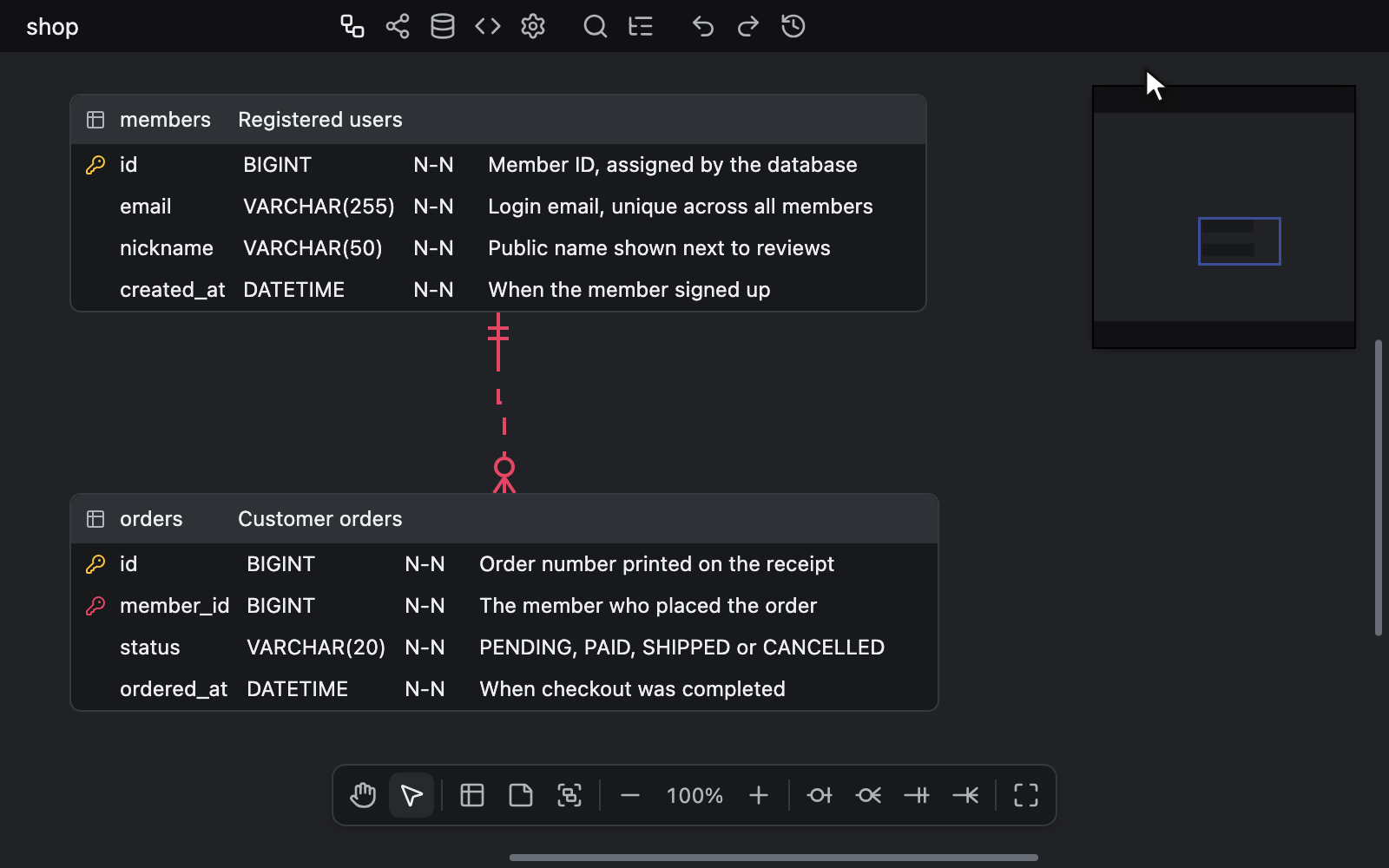1389x868 pixels.
Task: Add a new memo note
Action: click(x=521, y=795)
